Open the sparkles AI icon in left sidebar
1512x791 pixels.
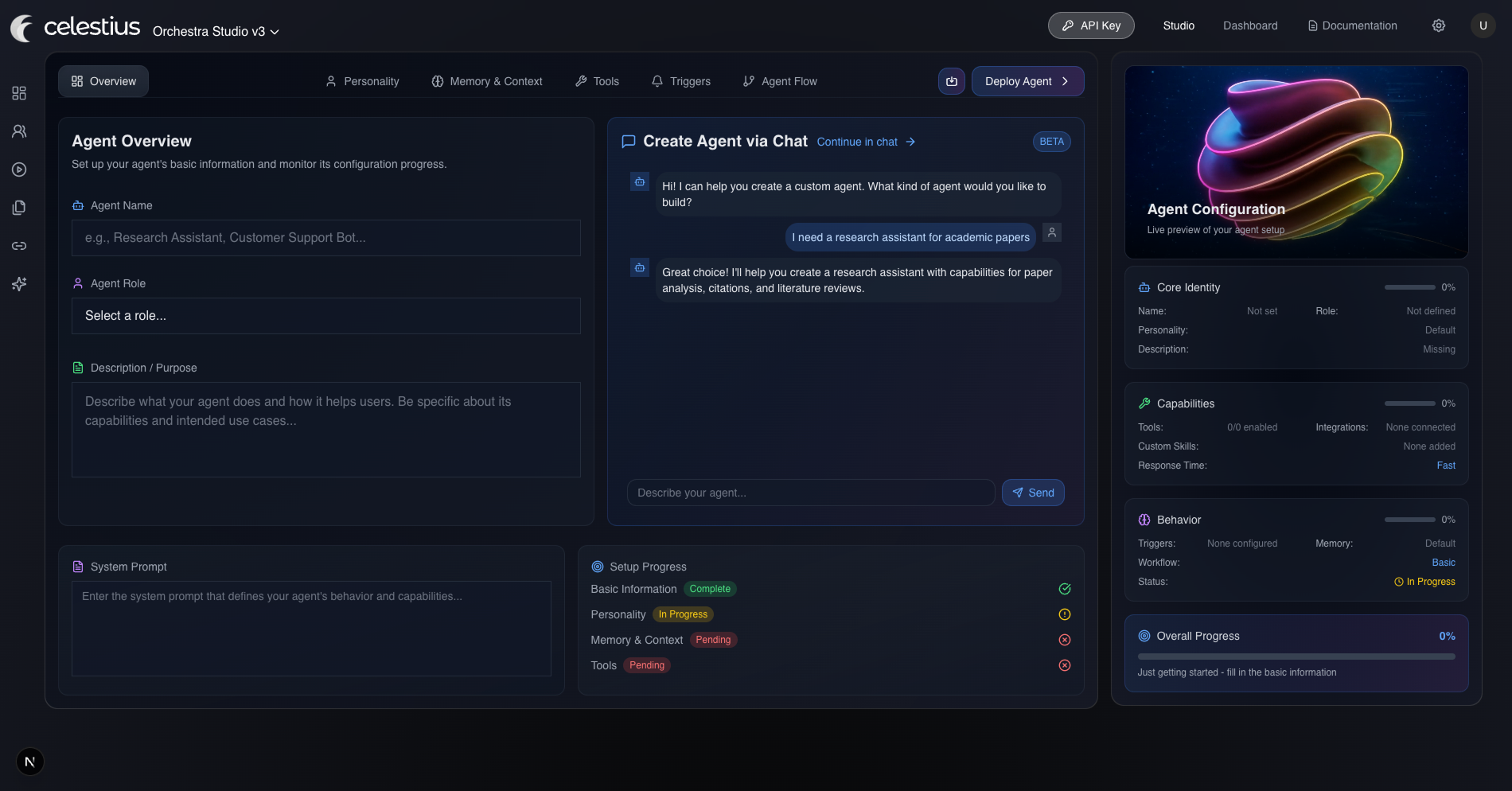click(x=19, y=284)
